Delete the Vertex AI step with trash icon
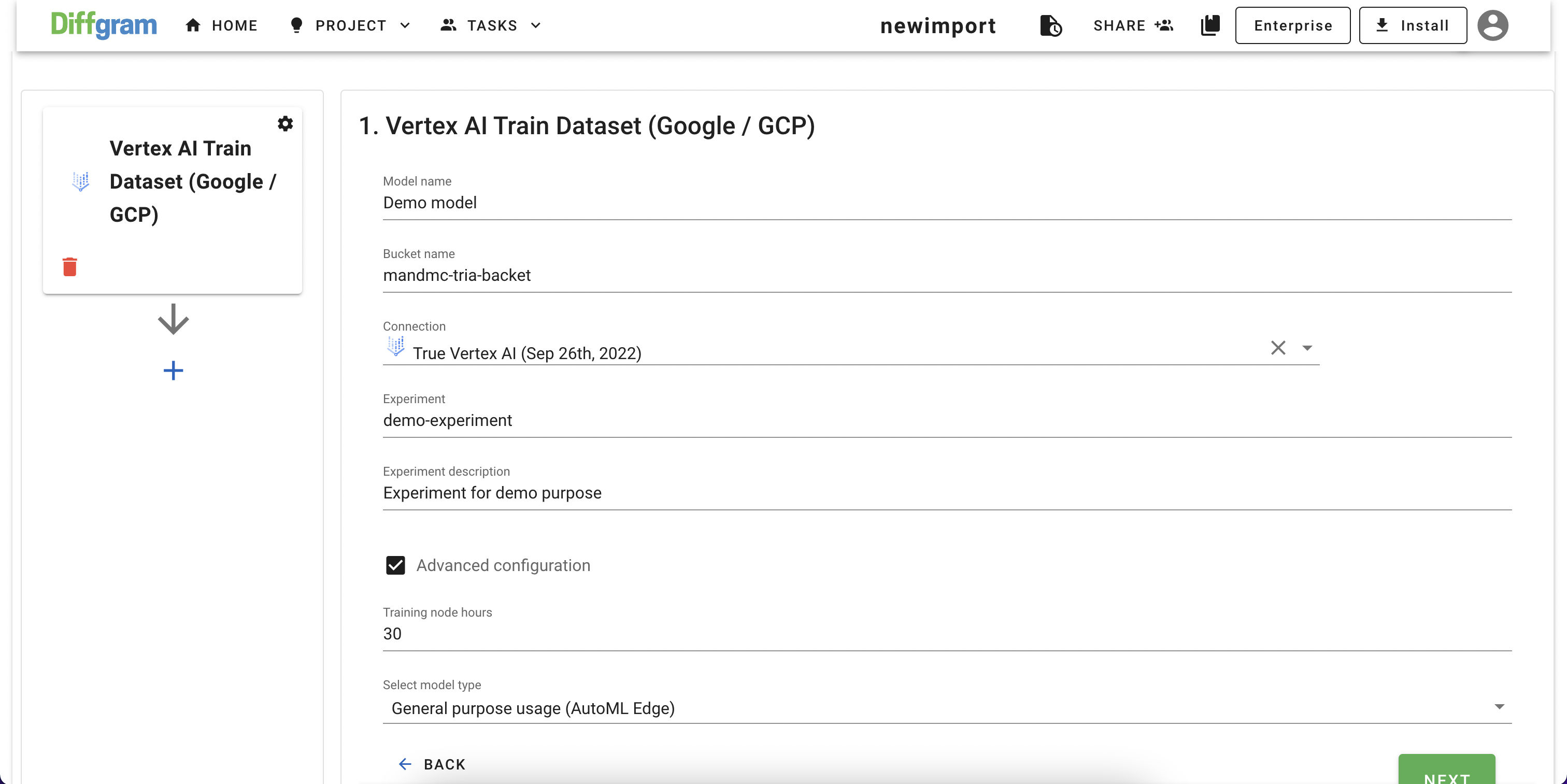 tap(70, 266)
